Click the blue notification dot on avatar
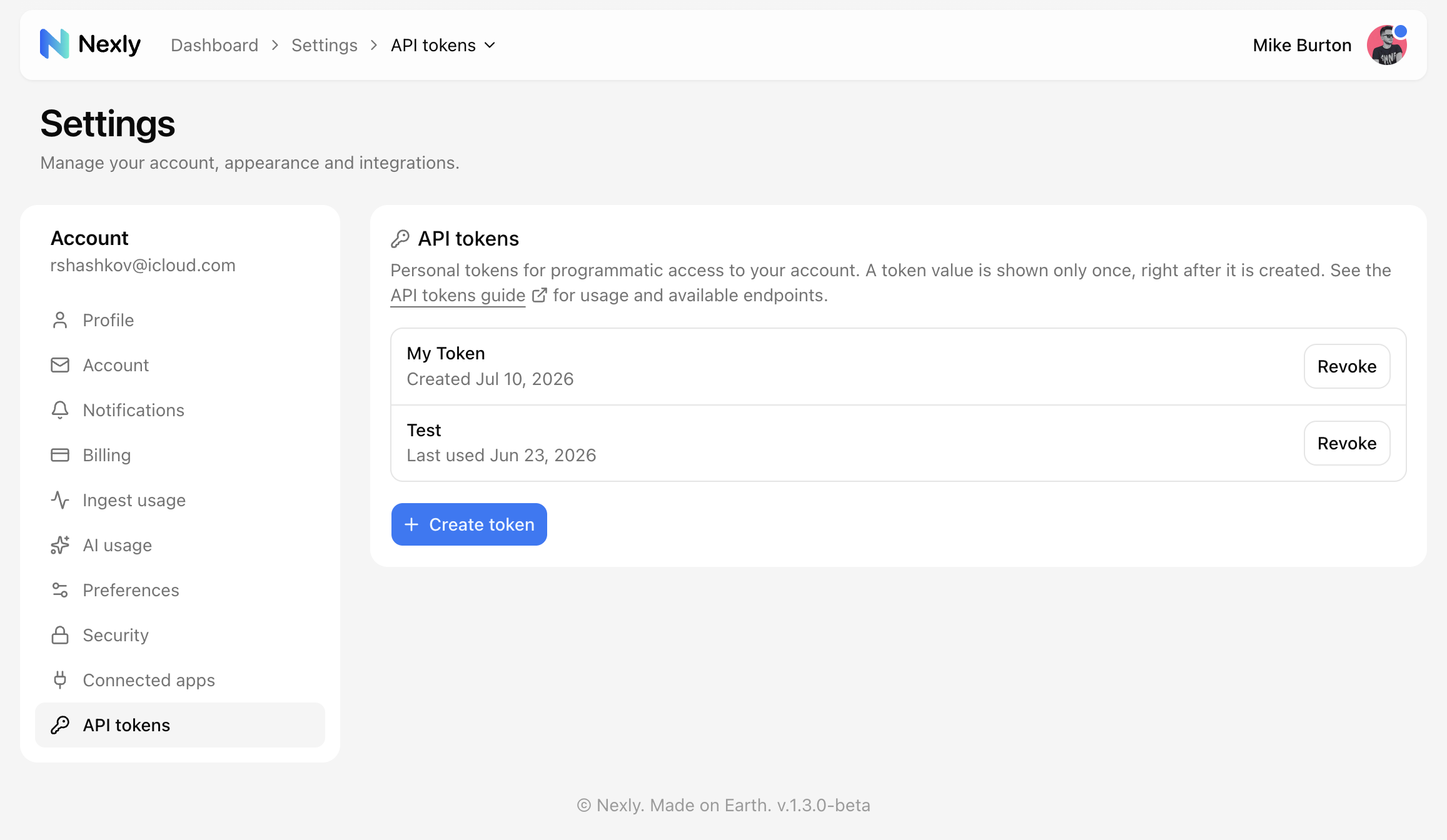The image size is (1447, 840). pos(1401,31)
